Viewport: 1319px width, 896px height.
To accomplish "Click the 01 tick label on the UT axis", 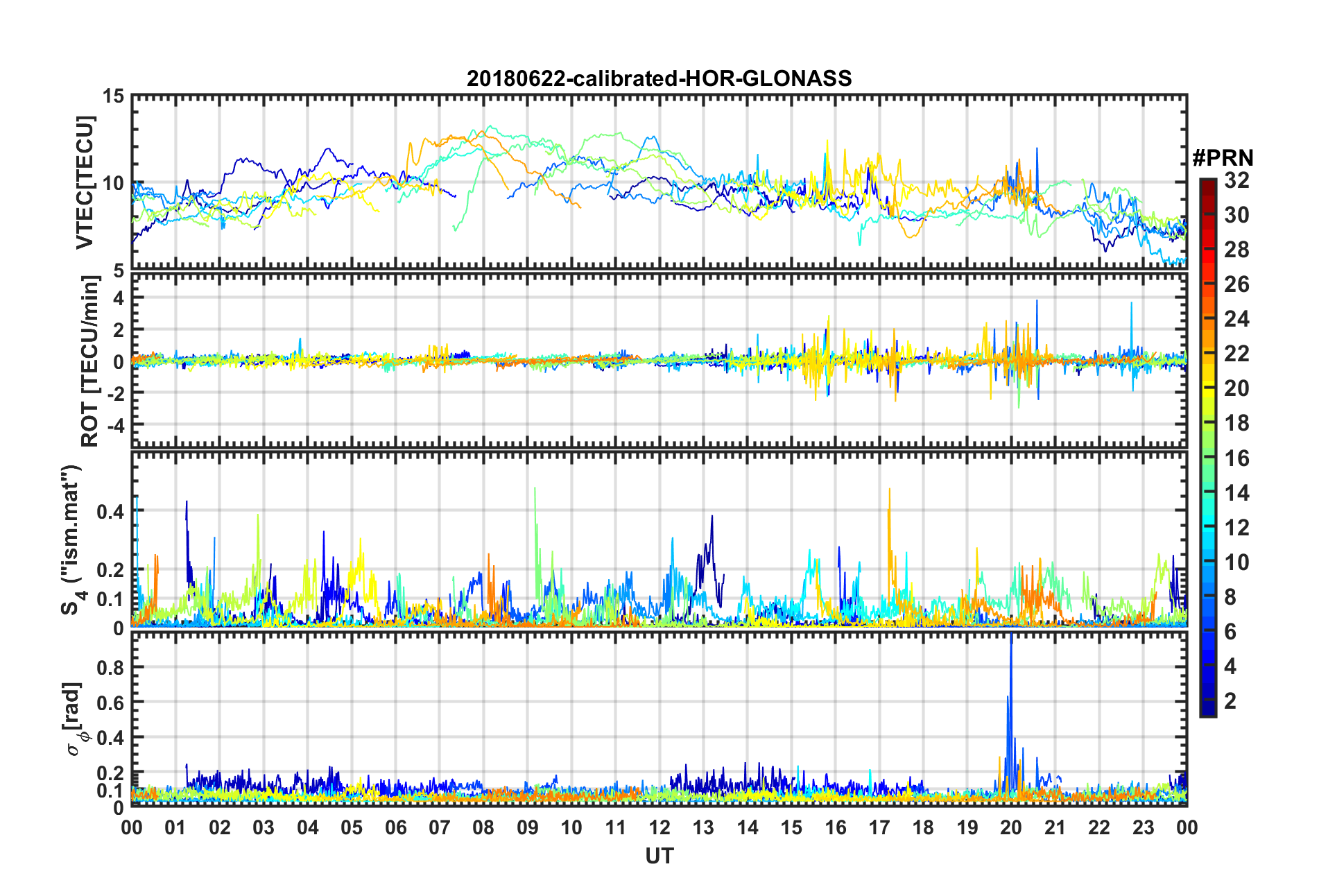I will 175,828.
